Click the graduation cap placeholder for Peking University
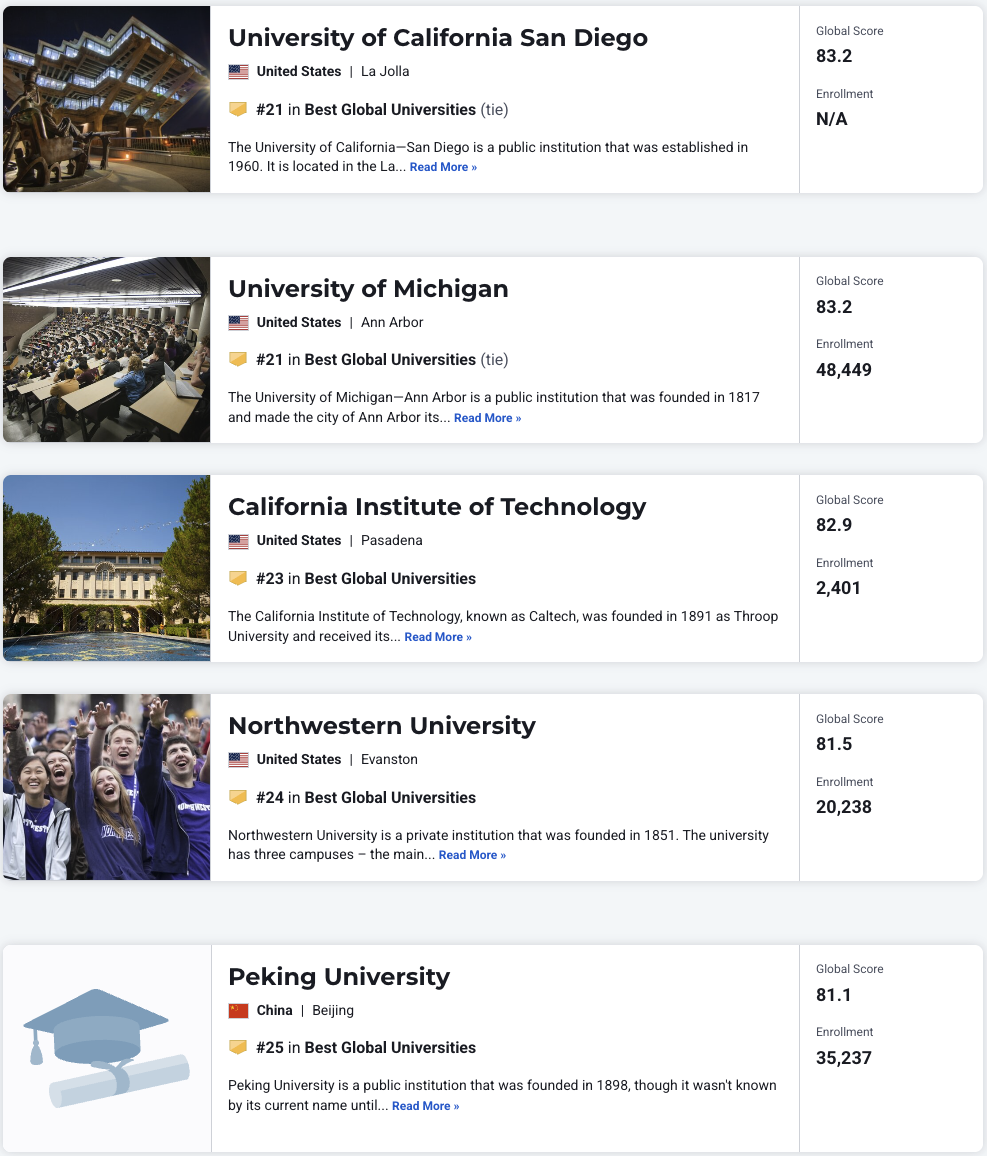987x1156 pixels. tap(107, 1048)
